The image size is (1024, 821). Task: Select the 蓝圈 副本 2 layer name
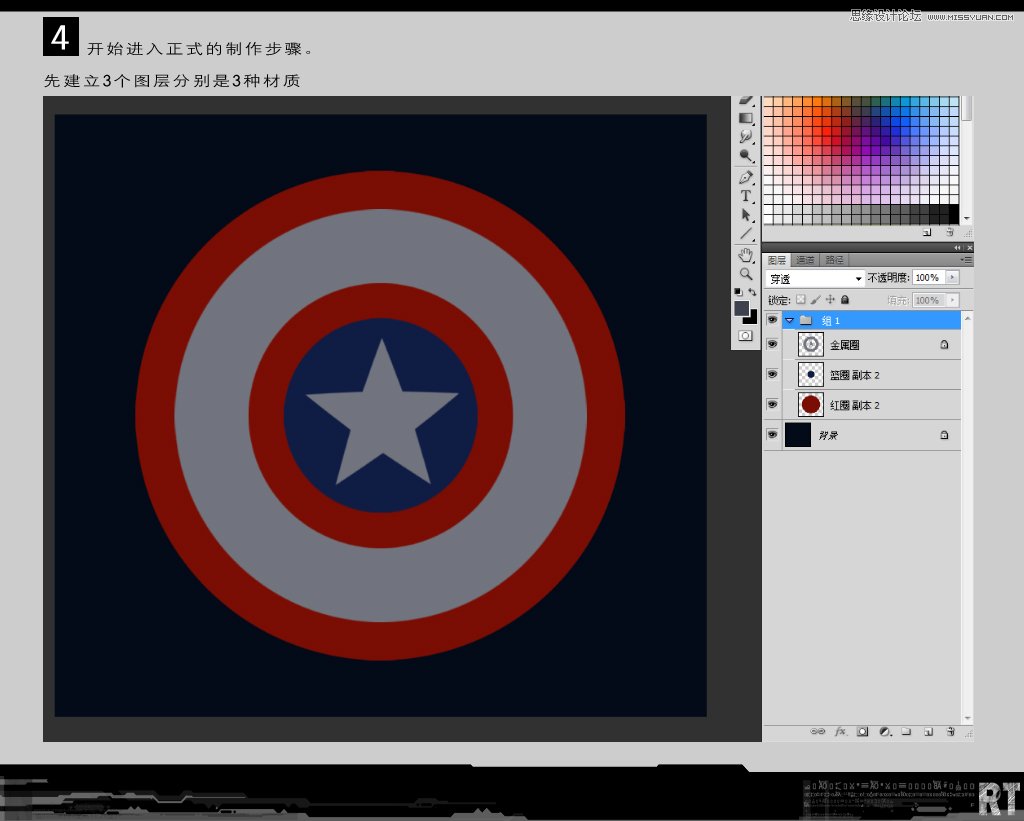[x=855, y=375]
